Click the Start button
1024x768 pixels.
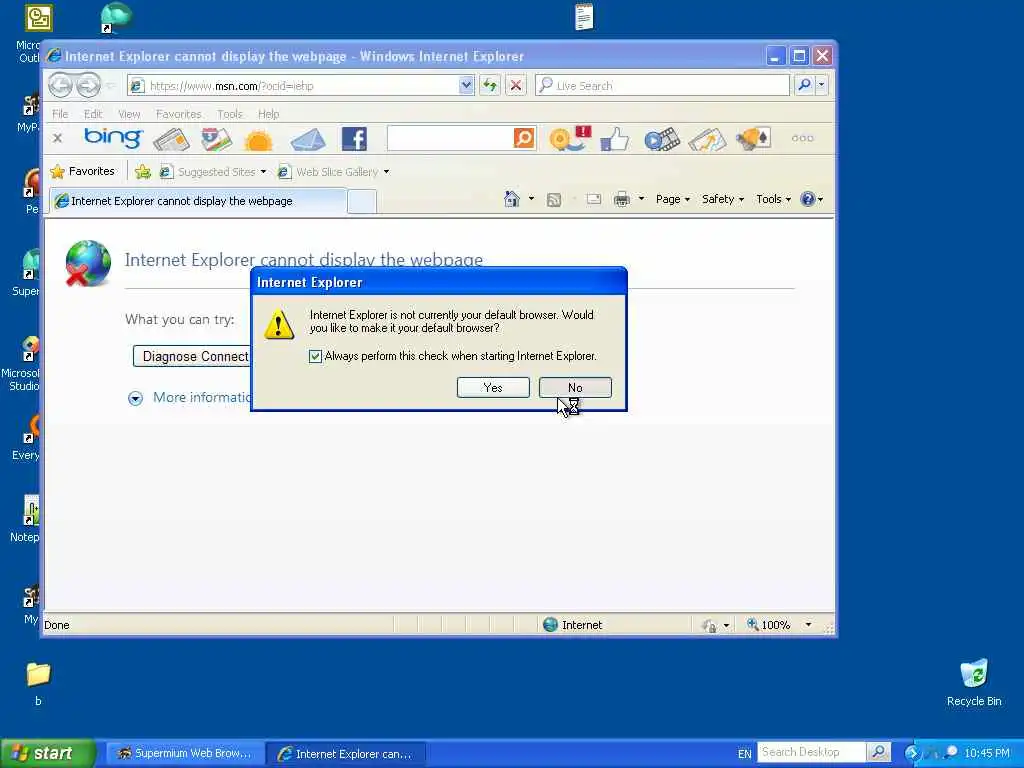point(48,753)
